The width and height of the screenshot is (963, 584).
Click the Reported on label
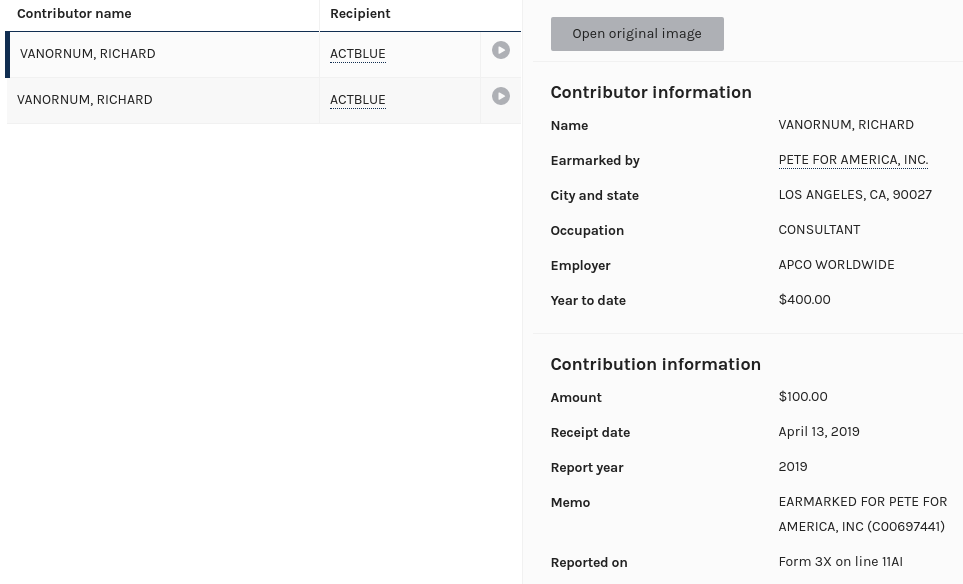pos(589,563)
